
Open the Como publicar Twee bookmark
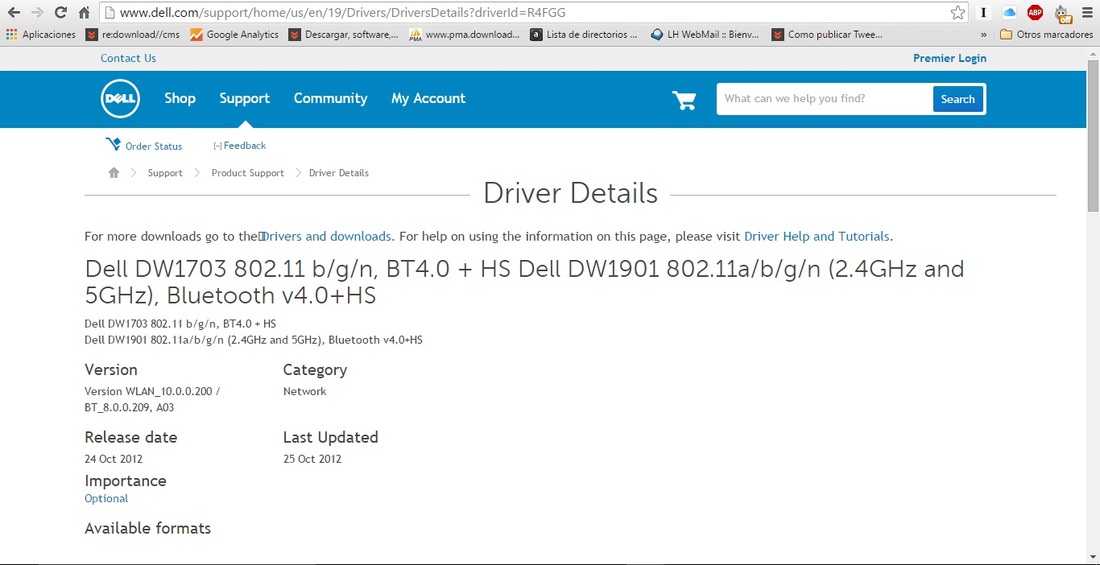(x=827, y=34)
